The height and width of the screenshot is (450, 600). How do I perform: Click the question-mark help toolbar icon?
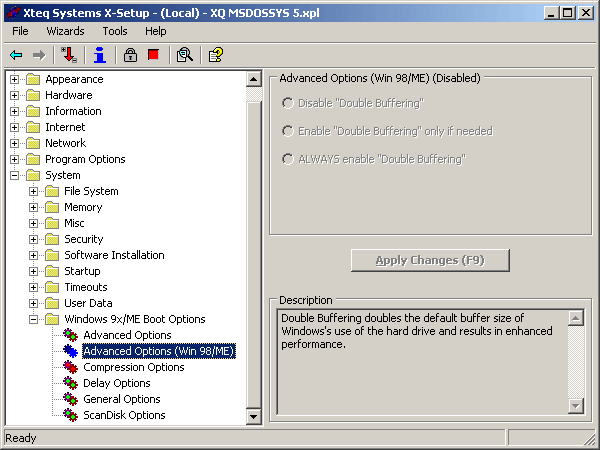[215, 55]
